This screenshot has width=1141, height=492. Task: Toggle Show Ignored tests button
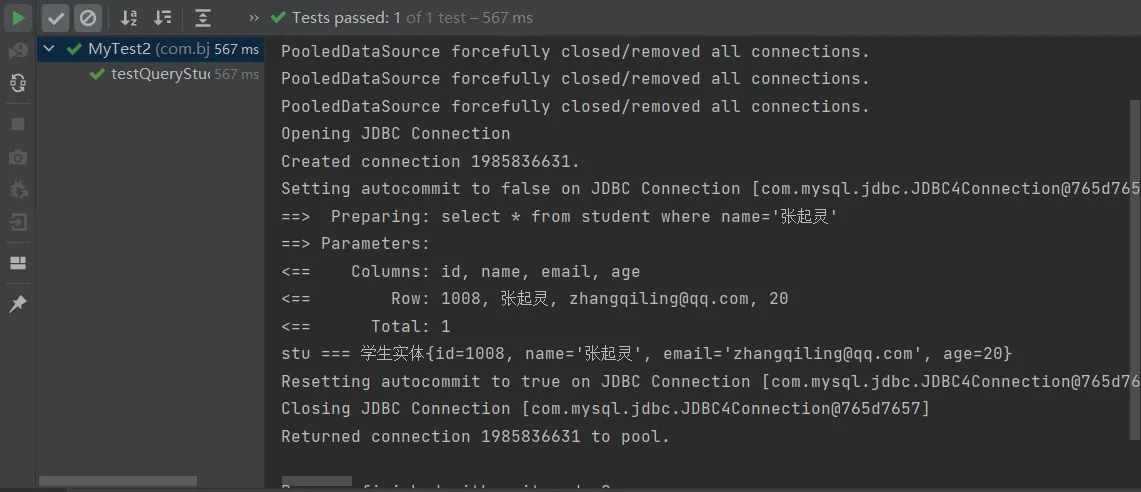click(88, 18)
